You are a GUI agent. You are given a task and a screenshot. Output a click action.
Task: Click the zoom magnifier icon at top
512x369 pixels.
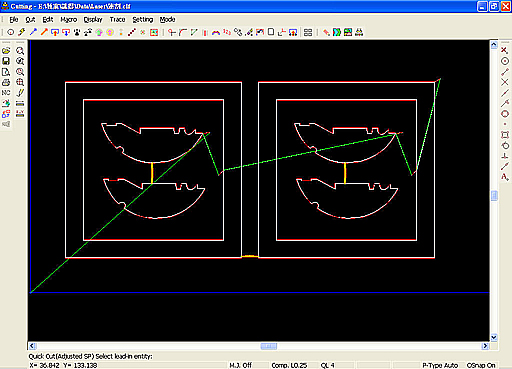click(20, 51)
